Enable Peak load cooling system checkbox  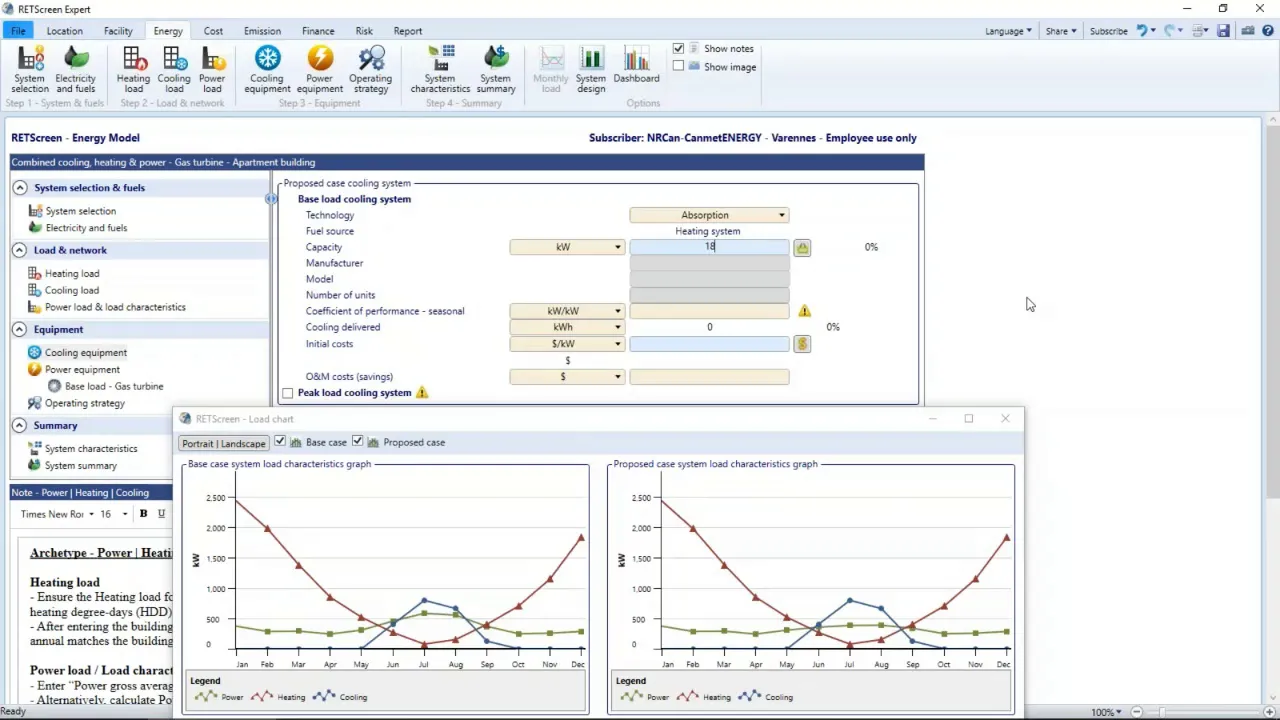288,393
